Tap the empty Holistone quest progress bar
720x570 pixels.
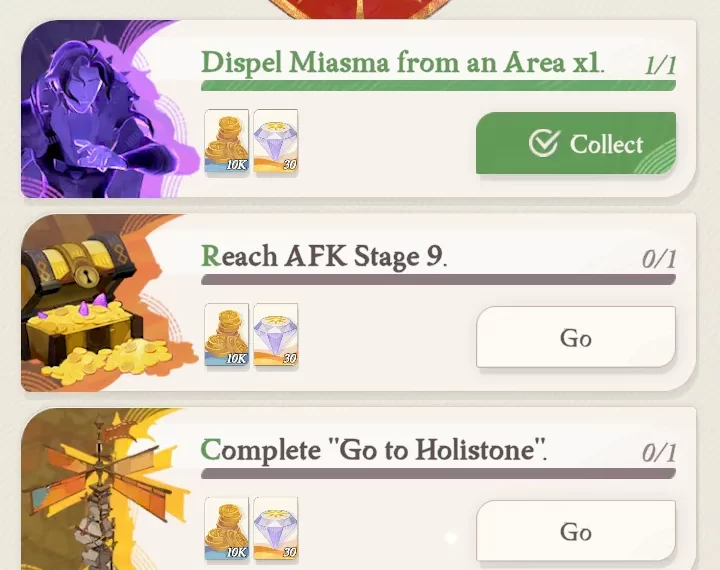click(438, 474)
